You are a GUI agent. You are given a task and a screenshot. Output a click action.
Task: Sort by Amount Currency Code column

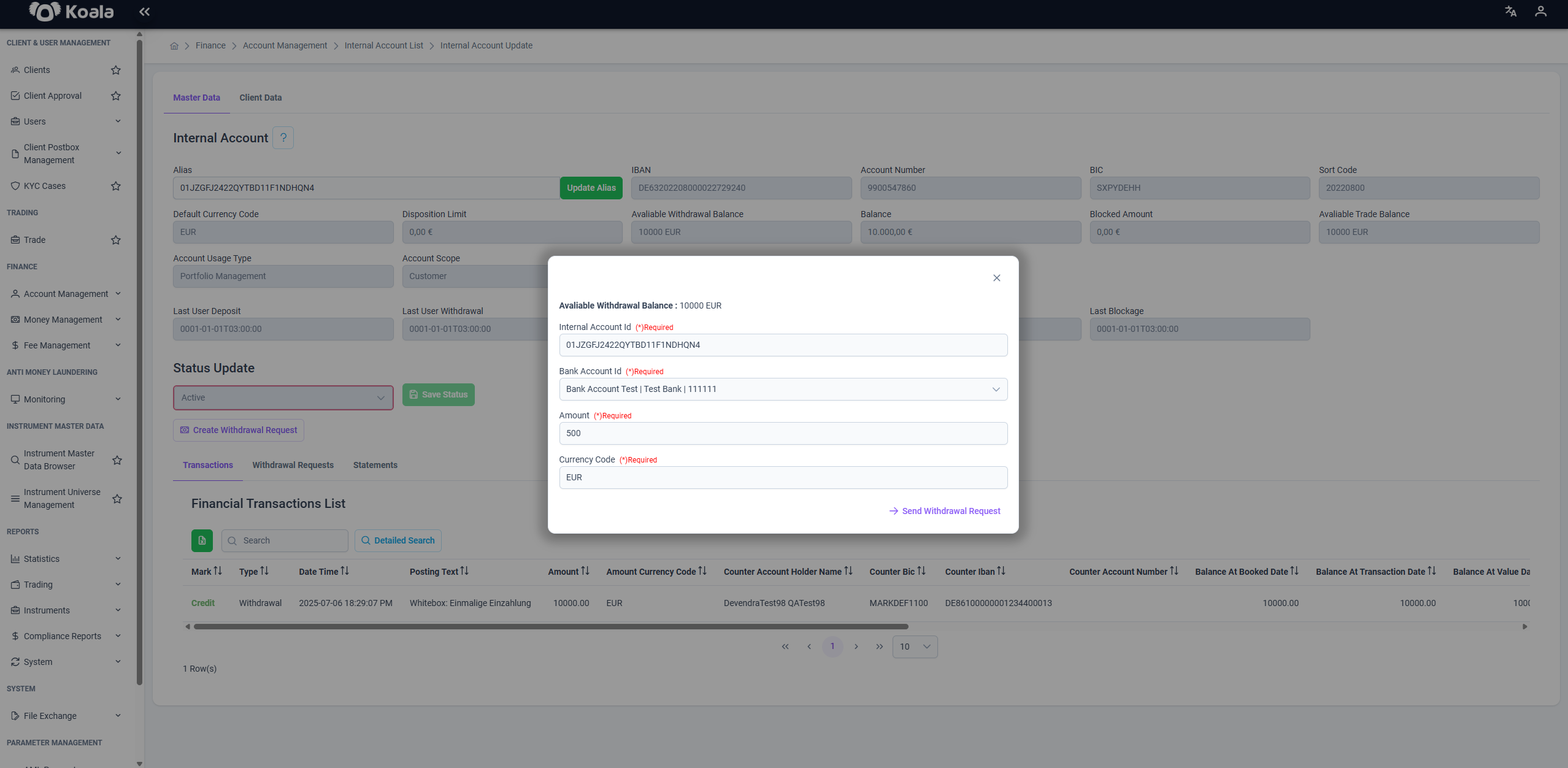point(702,571)
